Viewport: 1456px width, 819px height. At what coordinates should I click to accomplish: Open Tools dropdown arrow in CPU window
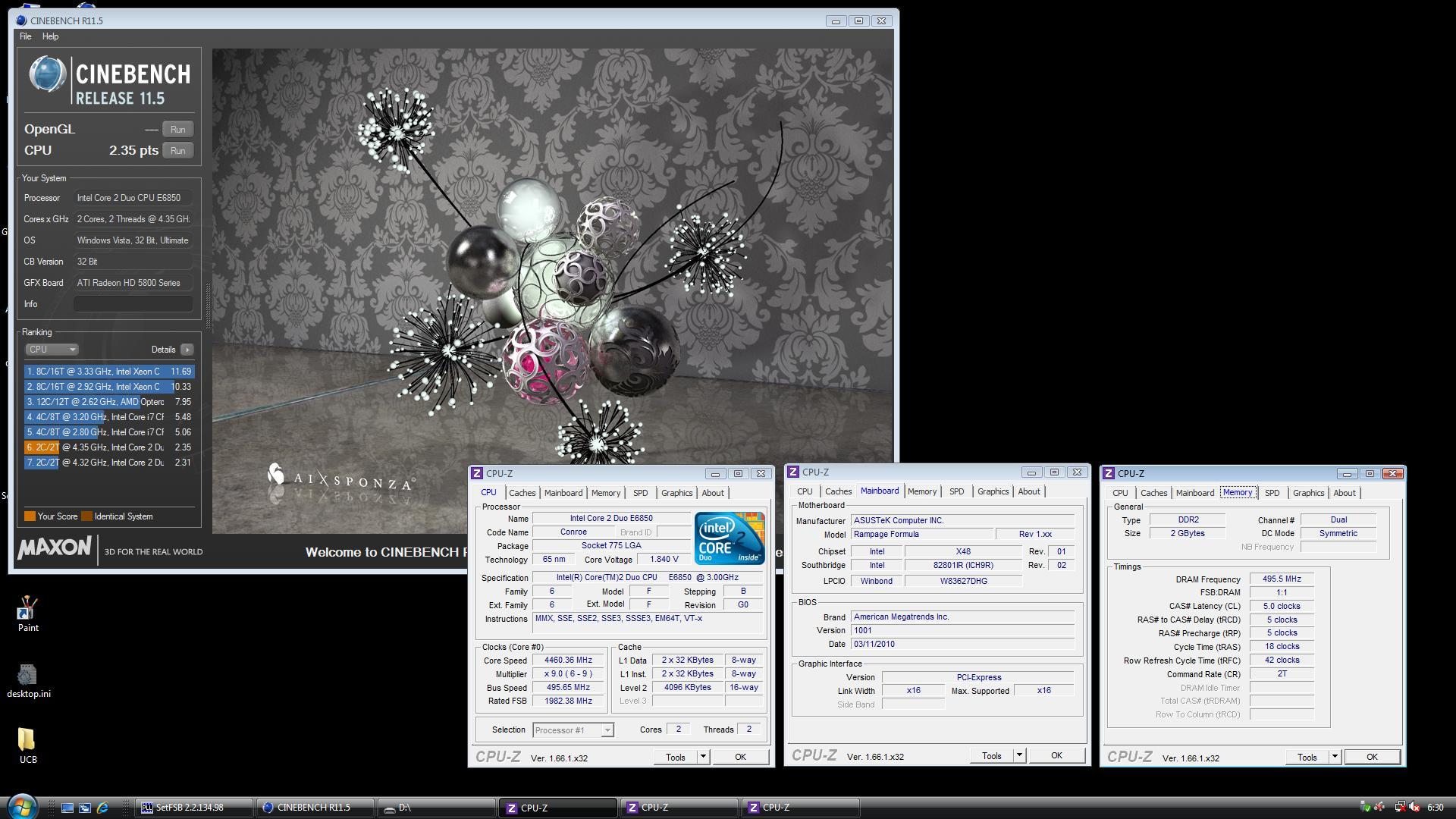[x=703, y=757]
